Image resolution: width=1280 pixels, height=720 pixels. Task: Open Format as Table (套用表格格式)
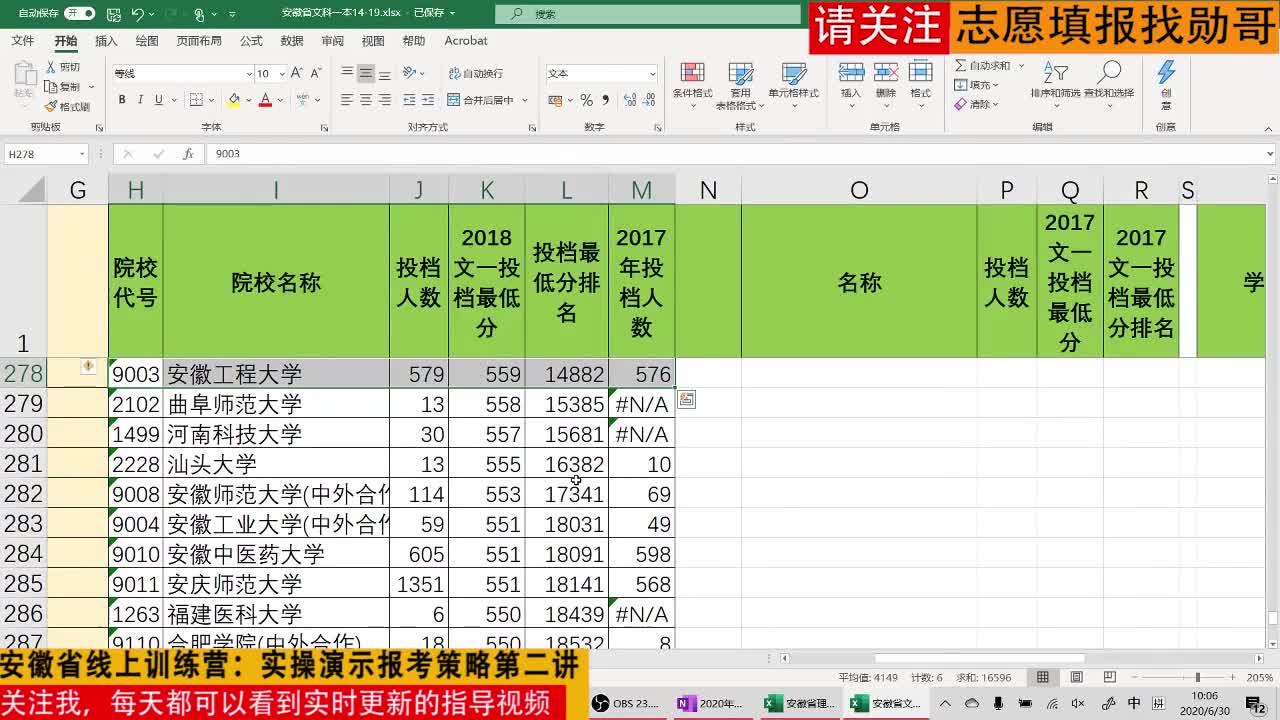point(741,86)
